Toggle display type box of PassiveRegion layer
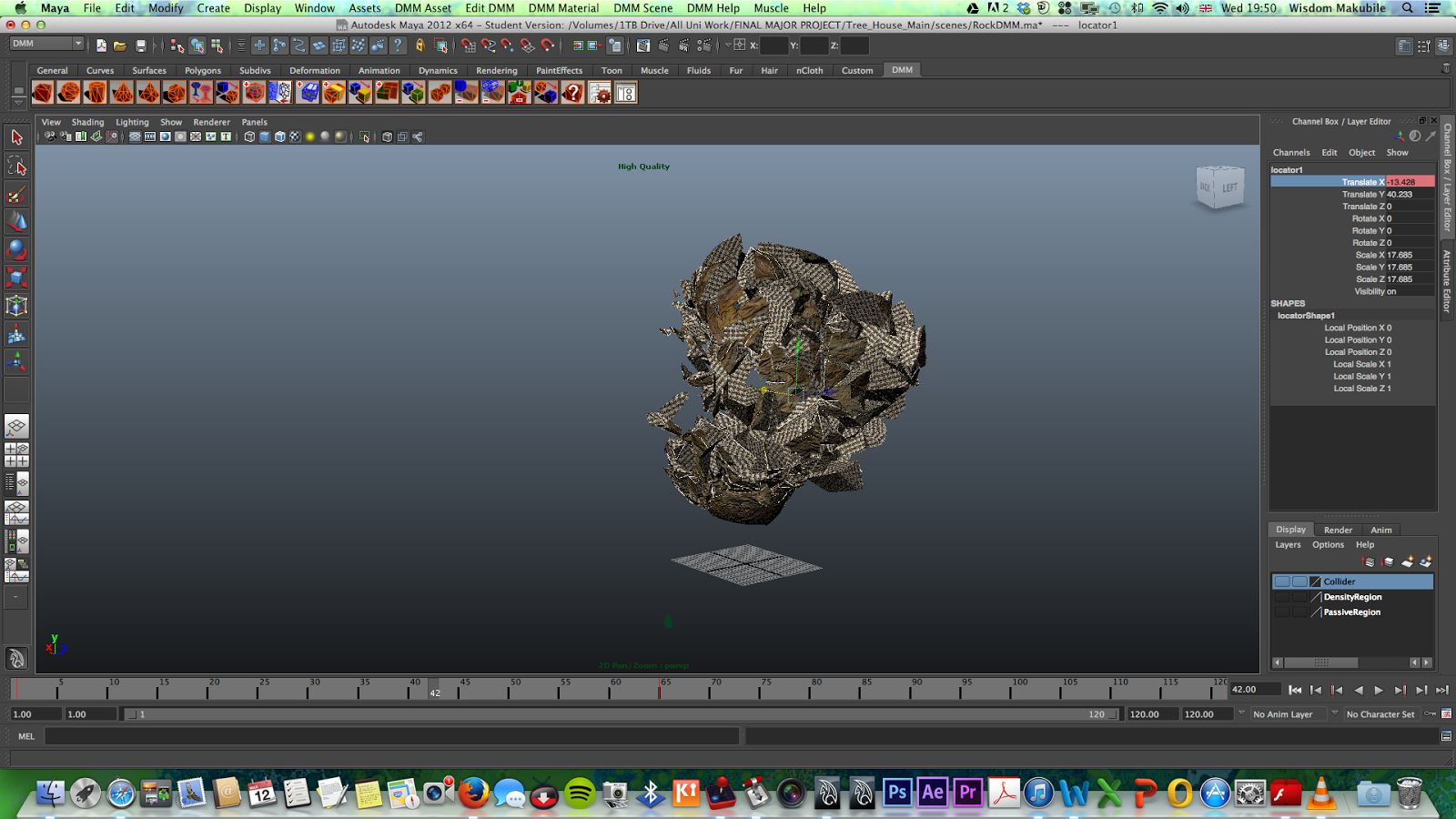Screen dimensions: 1456x819 click(1299, 612)
